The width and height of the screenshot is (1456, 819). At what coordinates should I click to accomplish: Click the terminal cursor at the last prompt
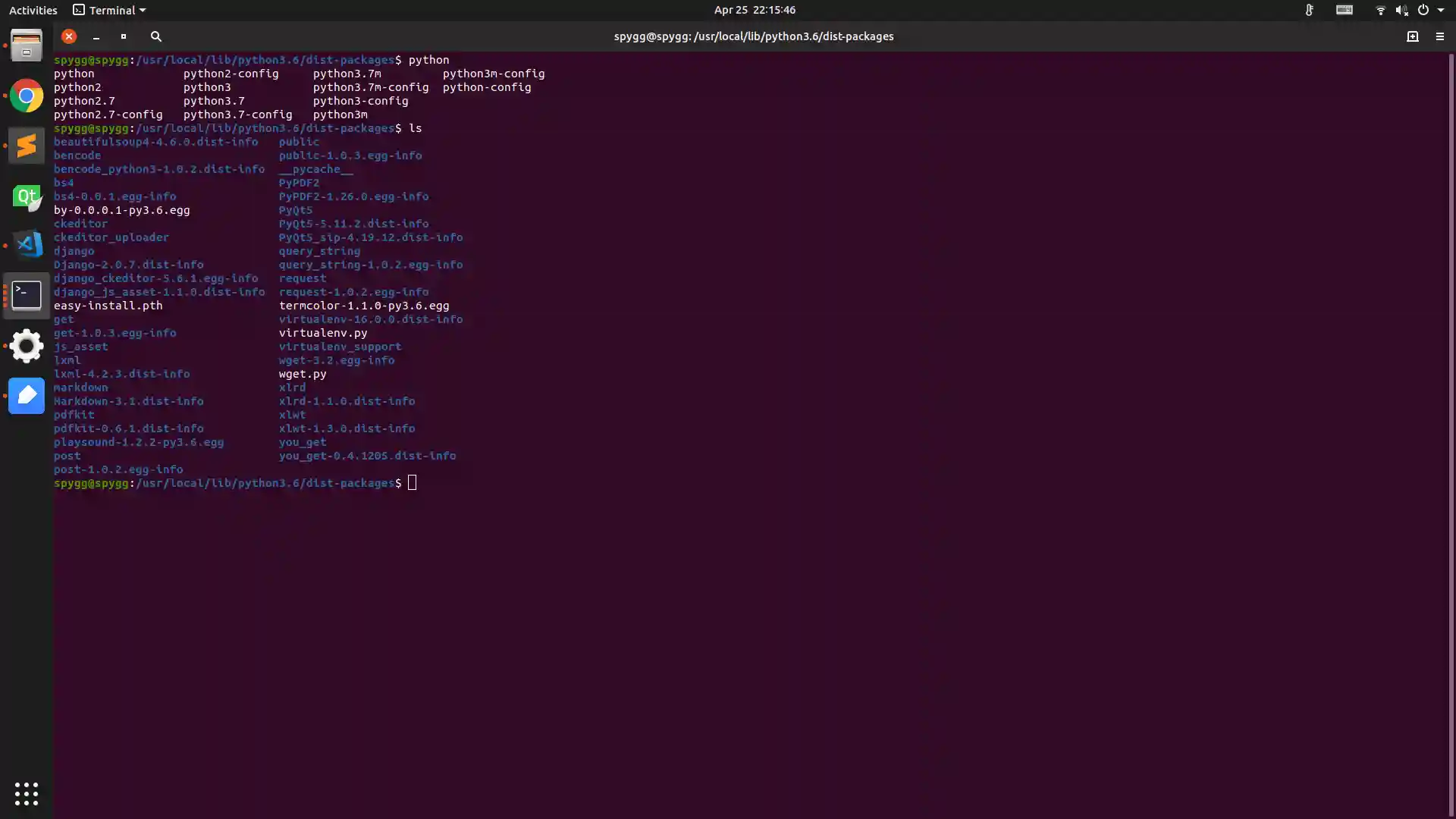point(412,483)
